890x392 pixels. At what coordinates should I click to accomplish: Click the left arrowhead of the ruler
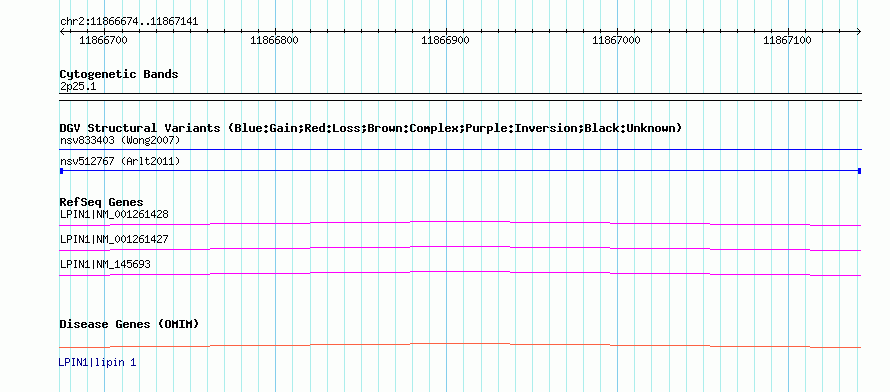[62, 31]
